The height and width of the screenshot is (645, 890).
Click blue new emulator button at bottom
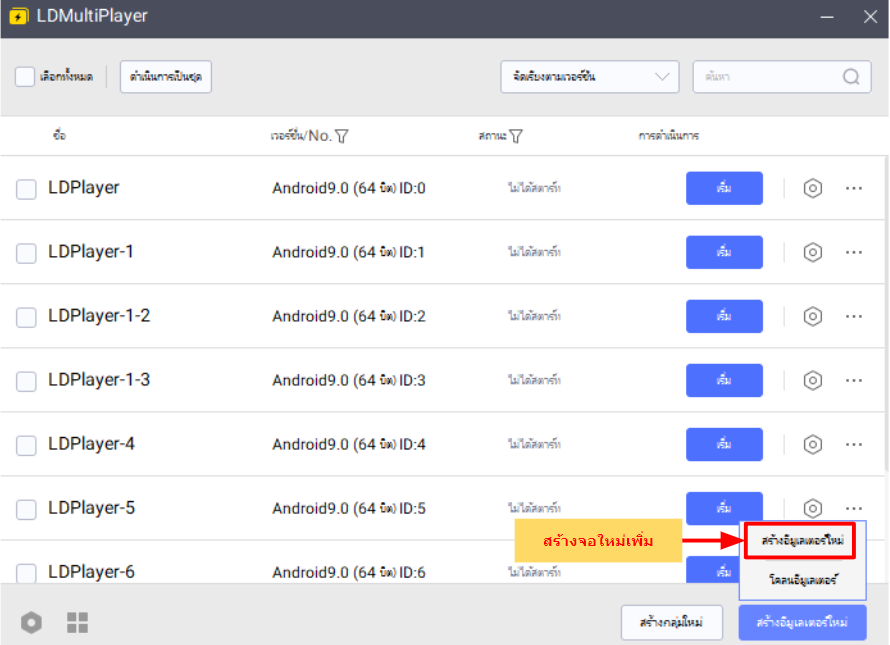[802, 622]
